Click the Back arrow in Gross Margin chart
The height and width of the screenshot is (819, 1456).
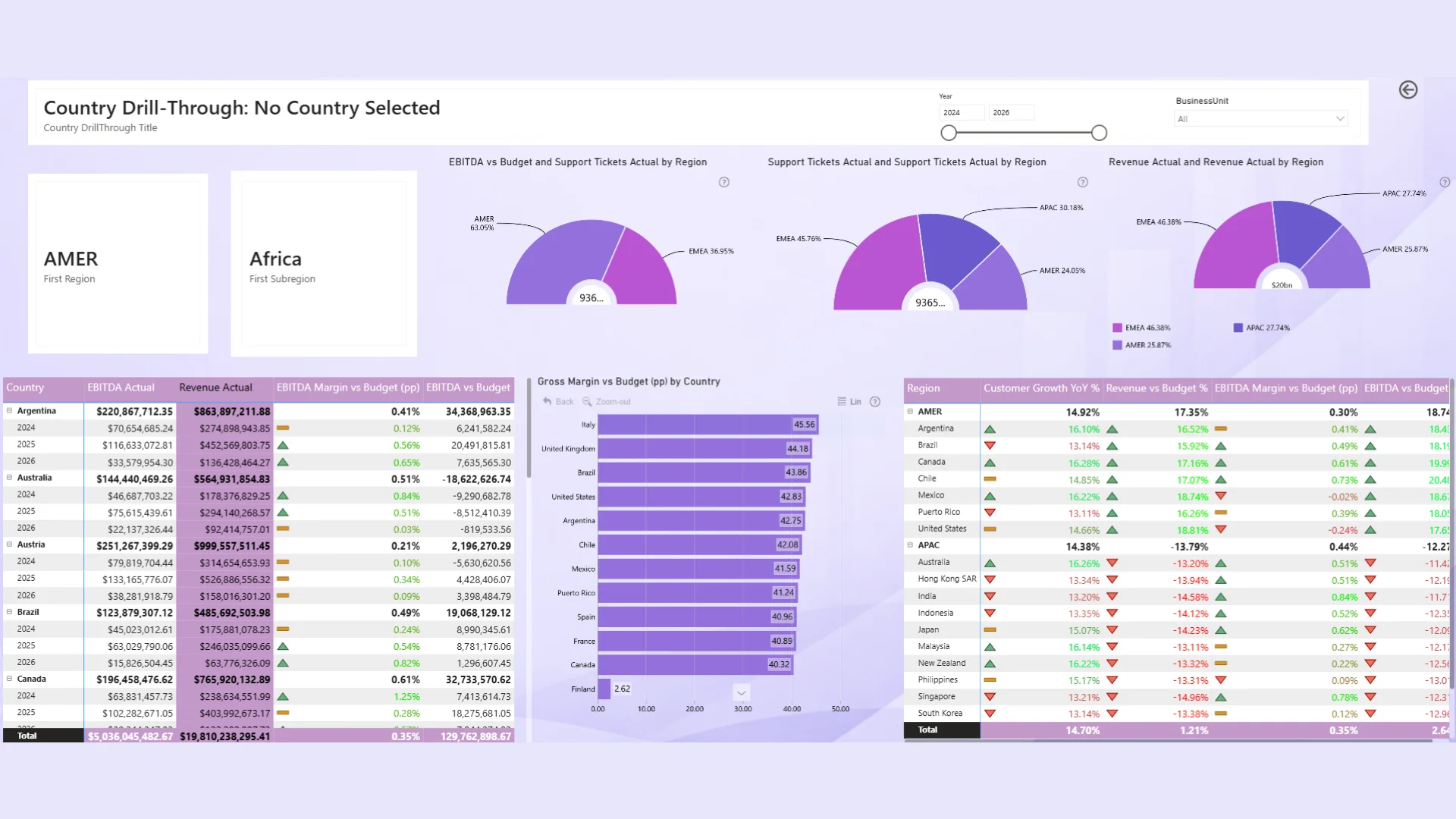tap(548, 402)
